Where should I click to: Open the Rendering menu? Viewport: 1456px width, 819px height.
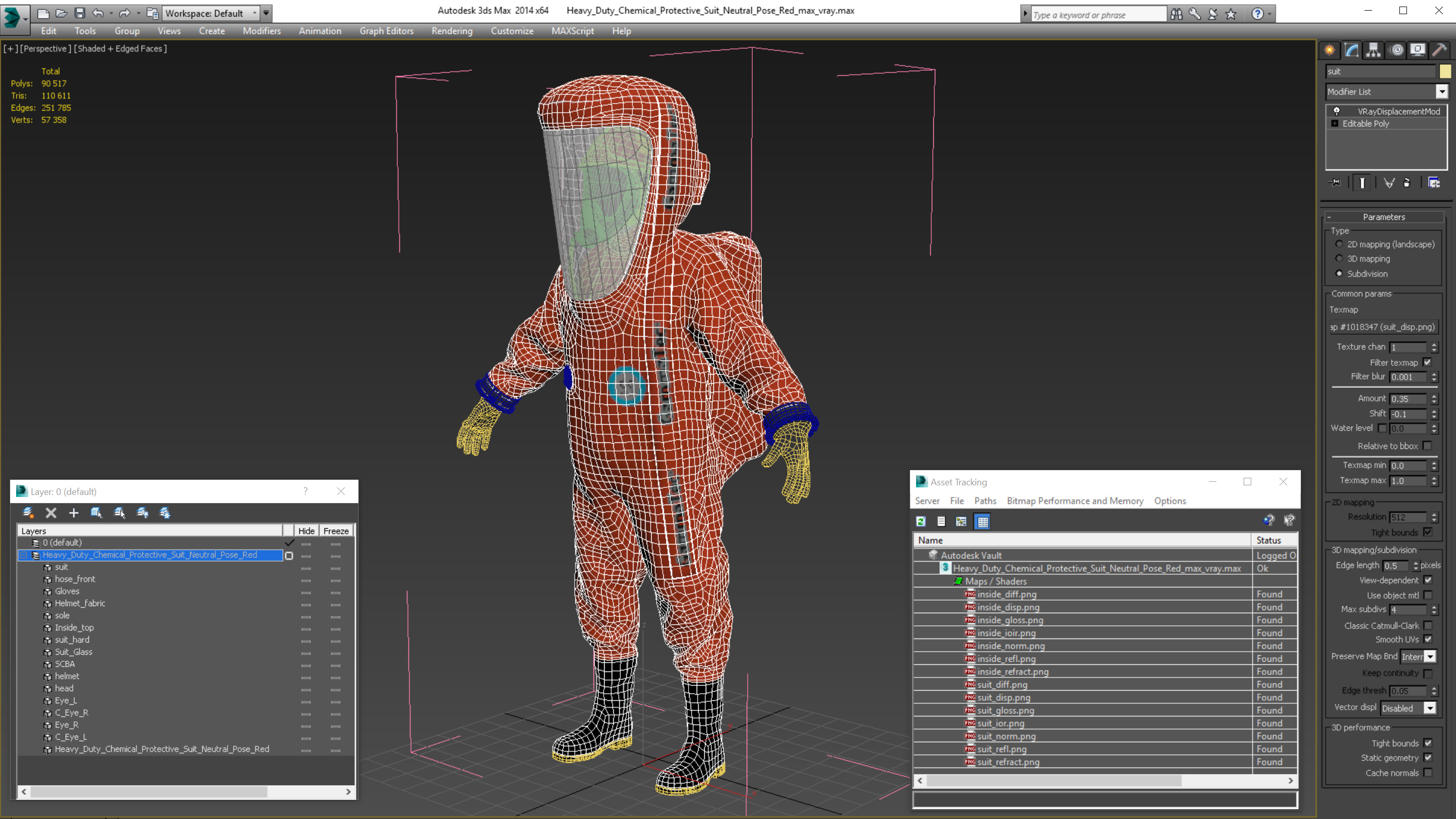[x=451, y=31]
